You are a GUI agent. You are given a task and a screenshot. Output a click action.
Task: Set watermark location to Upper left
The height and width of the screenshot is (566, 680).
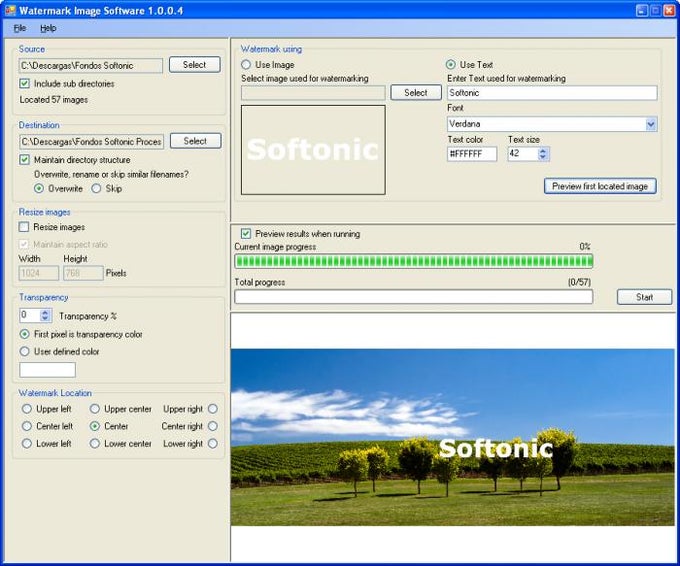(x=27, y=409)
